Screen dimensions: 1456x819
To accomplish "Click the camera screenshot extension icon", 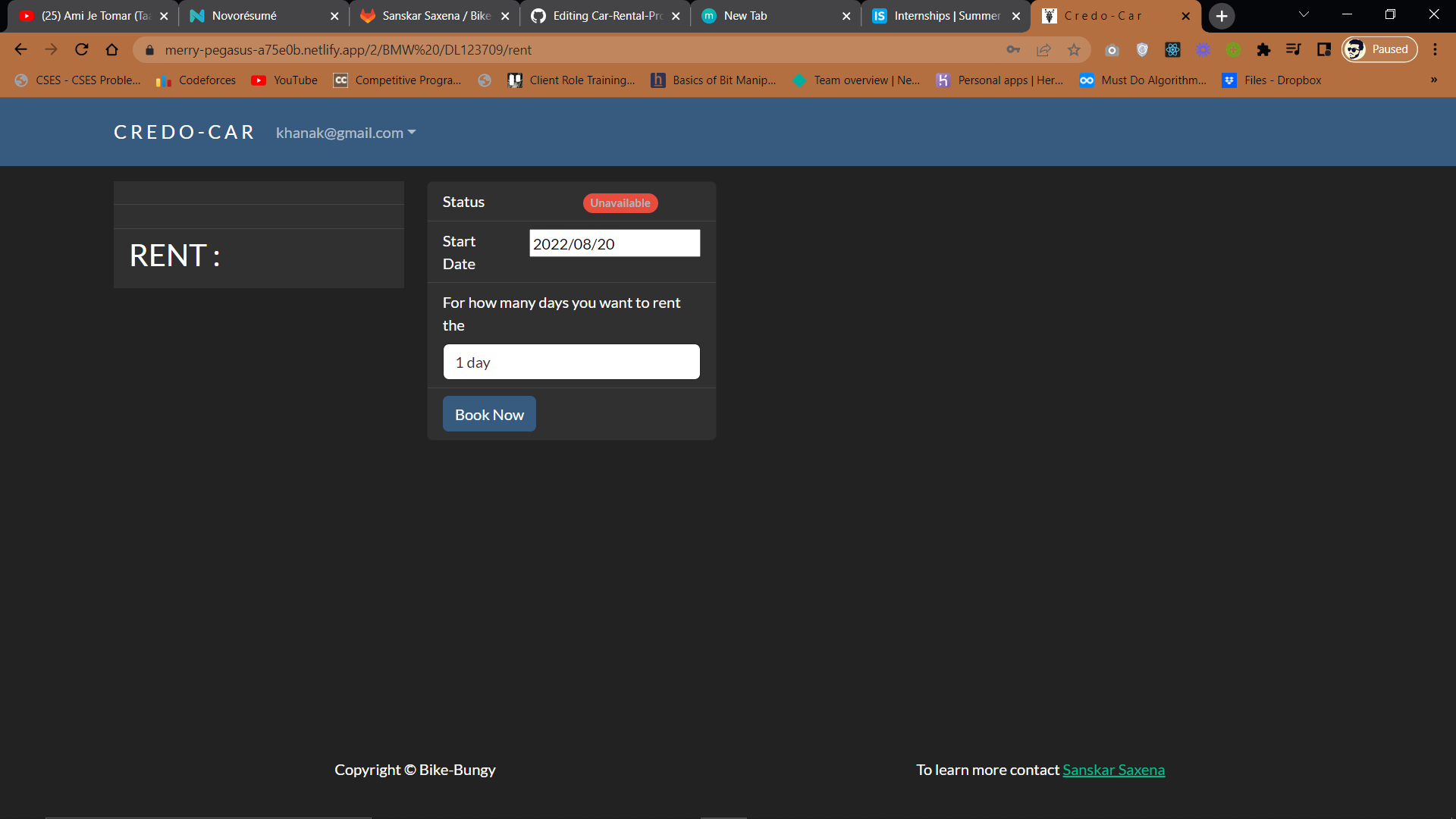I will pos(1112,49).
